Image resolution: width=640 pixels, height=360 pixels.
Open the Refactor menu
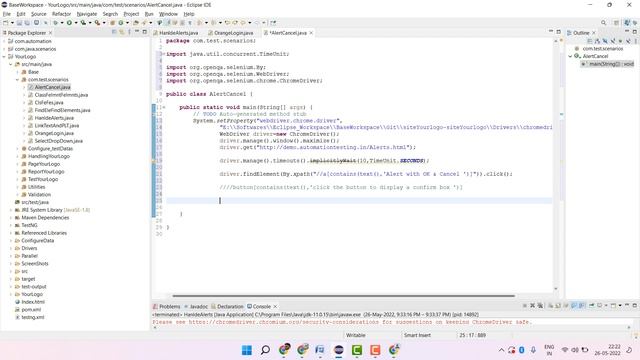(x=62, y=14)
